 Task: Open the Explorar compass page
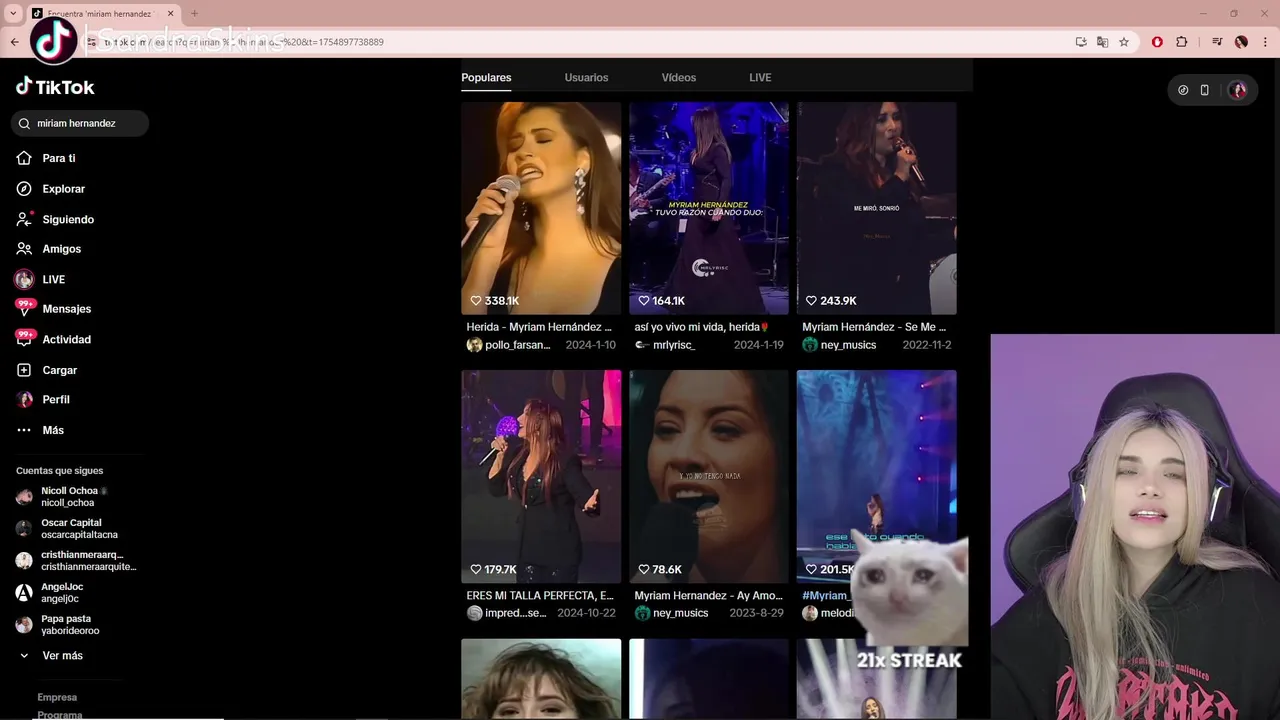pos(51,189)
